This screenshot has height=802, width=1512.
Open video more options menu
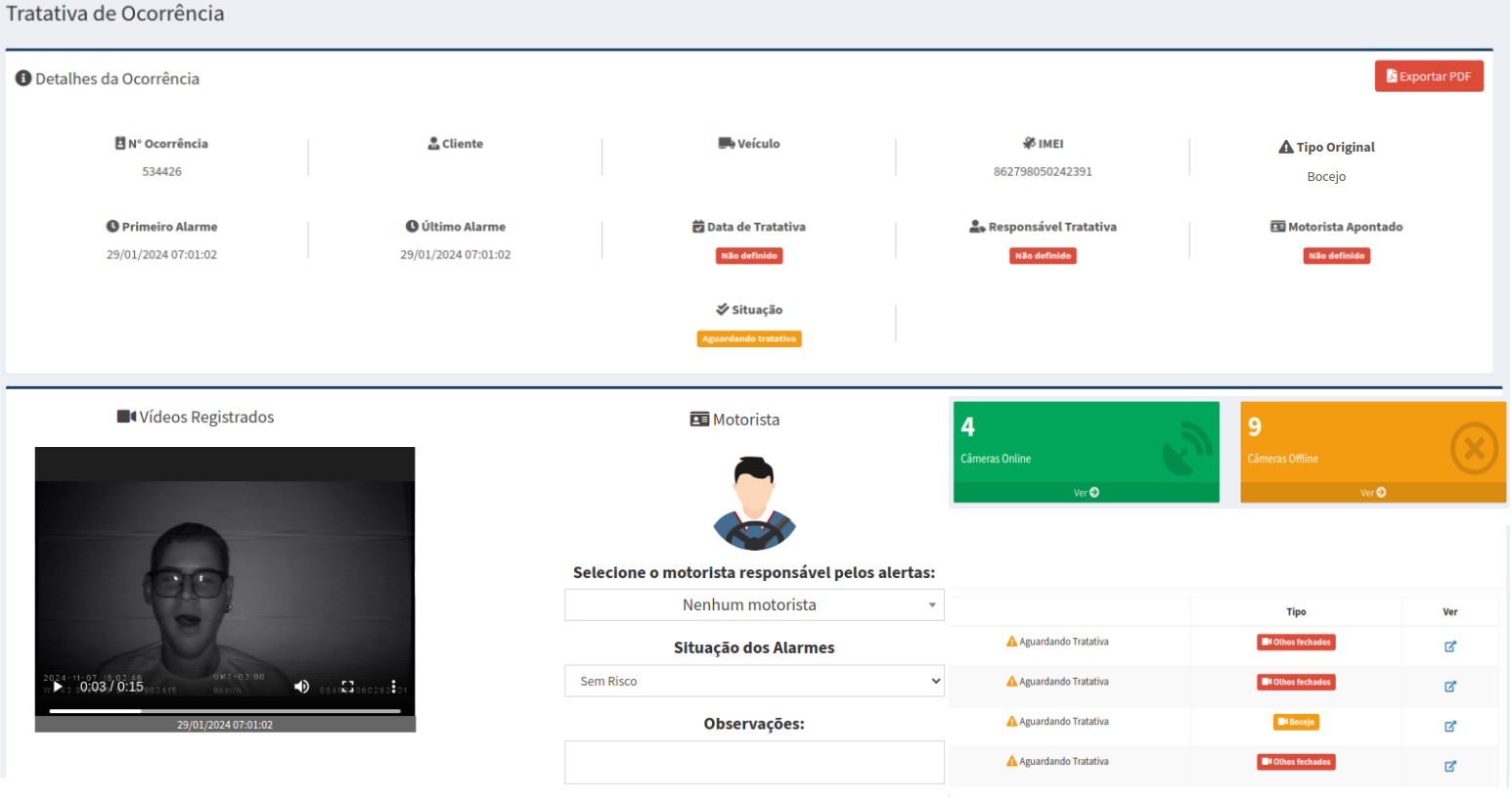coord(393,687)
